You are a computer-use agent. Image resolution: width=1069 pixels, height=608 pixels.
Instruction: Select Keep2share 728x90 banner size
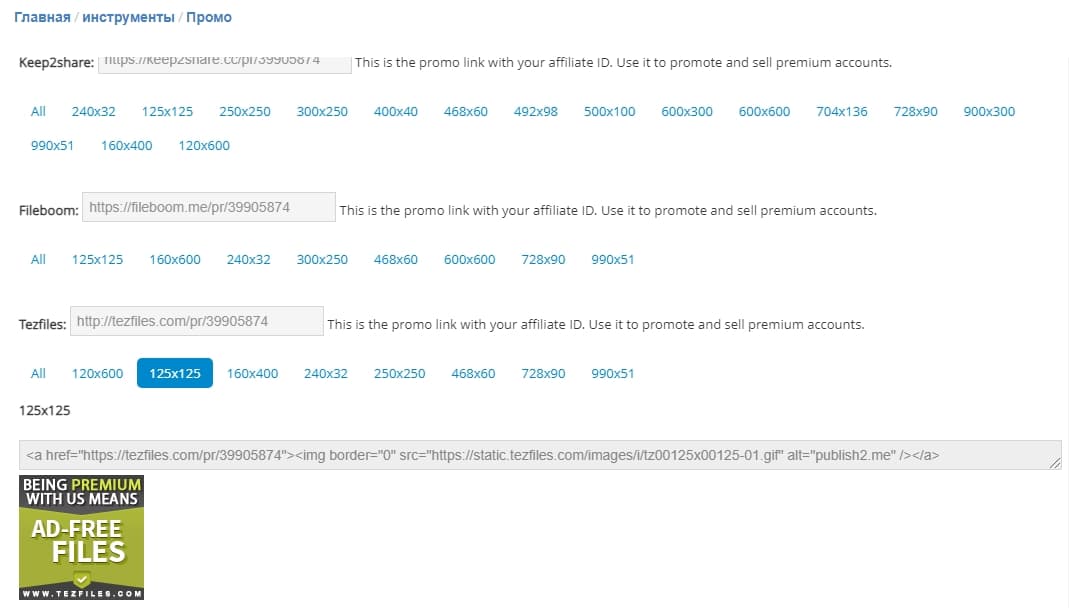coord(916,111)
